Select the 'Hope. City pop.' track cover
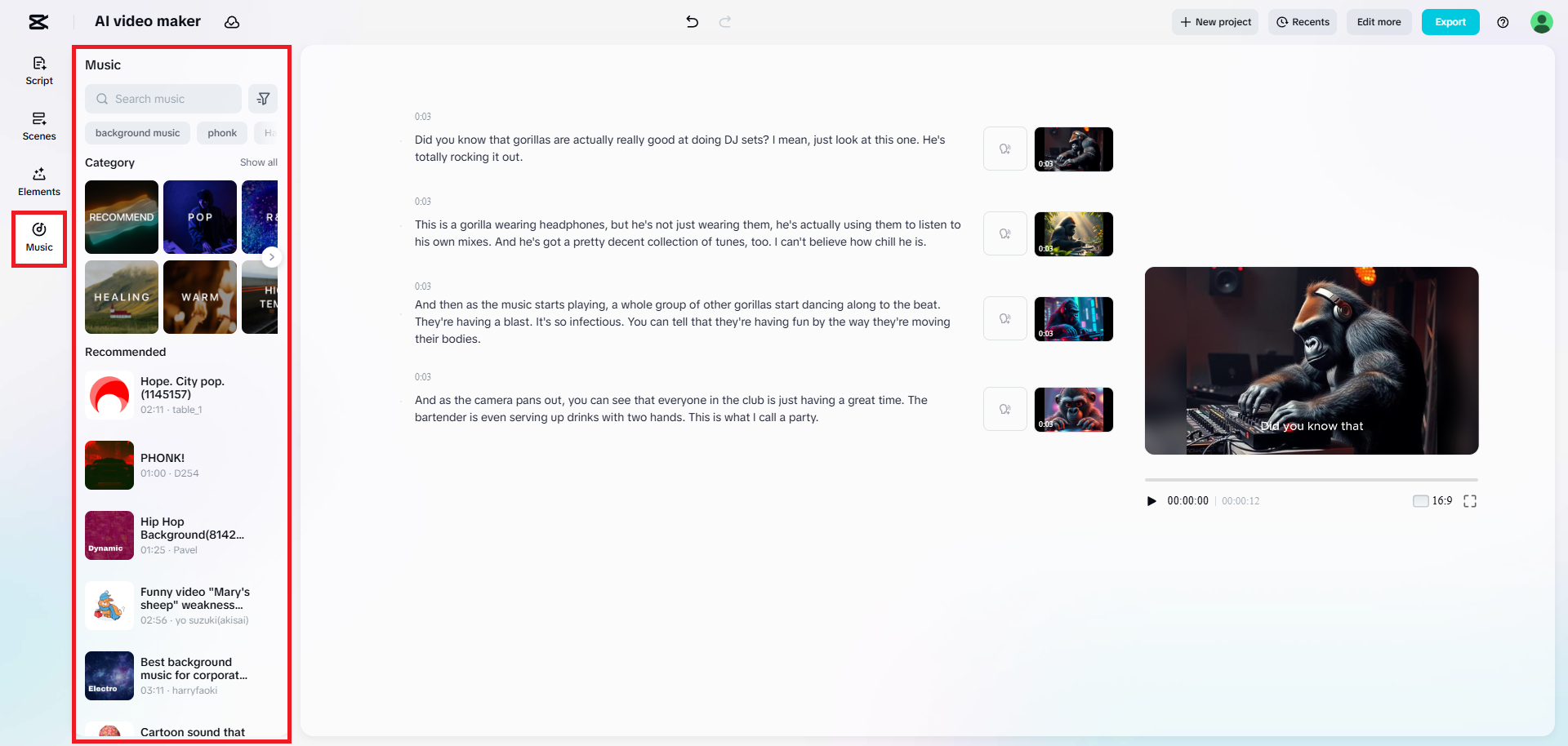Viewport: 1568px width, 746px height. point(109,395)
